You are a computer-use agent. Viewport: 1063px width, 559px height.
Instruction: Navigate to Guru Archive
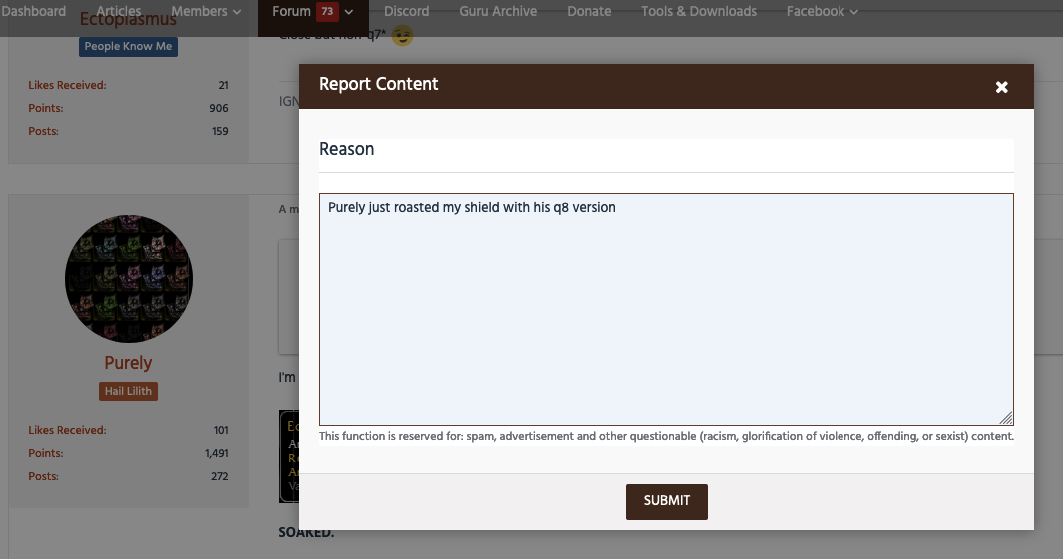pos(498,11)
